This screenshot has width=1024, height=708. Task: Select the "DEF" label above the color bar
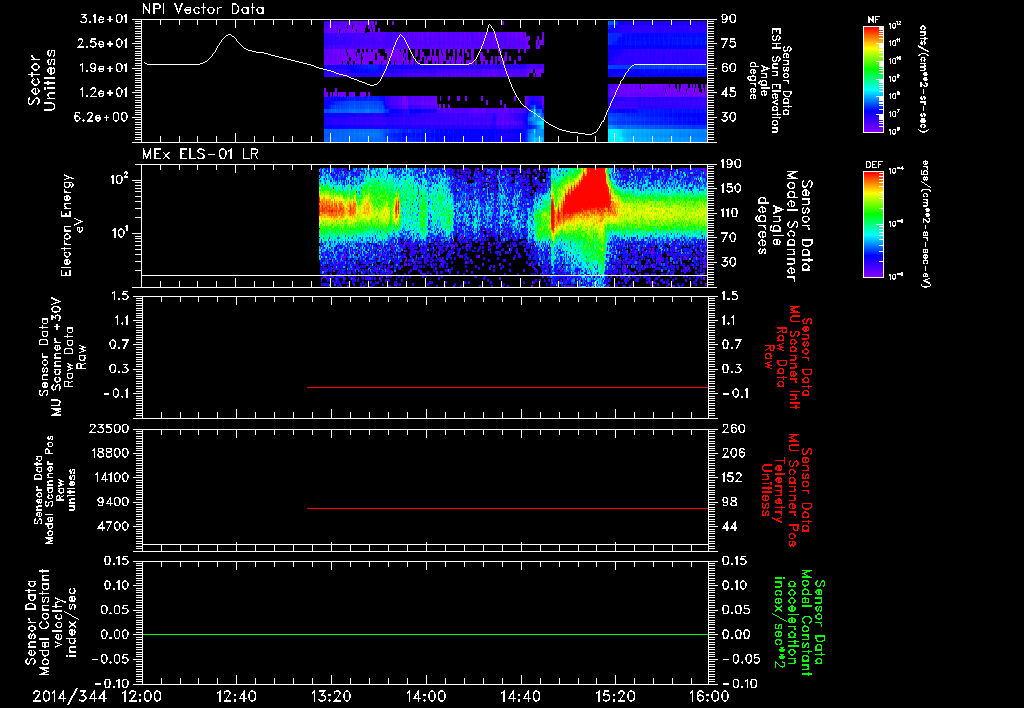point(874,165)
